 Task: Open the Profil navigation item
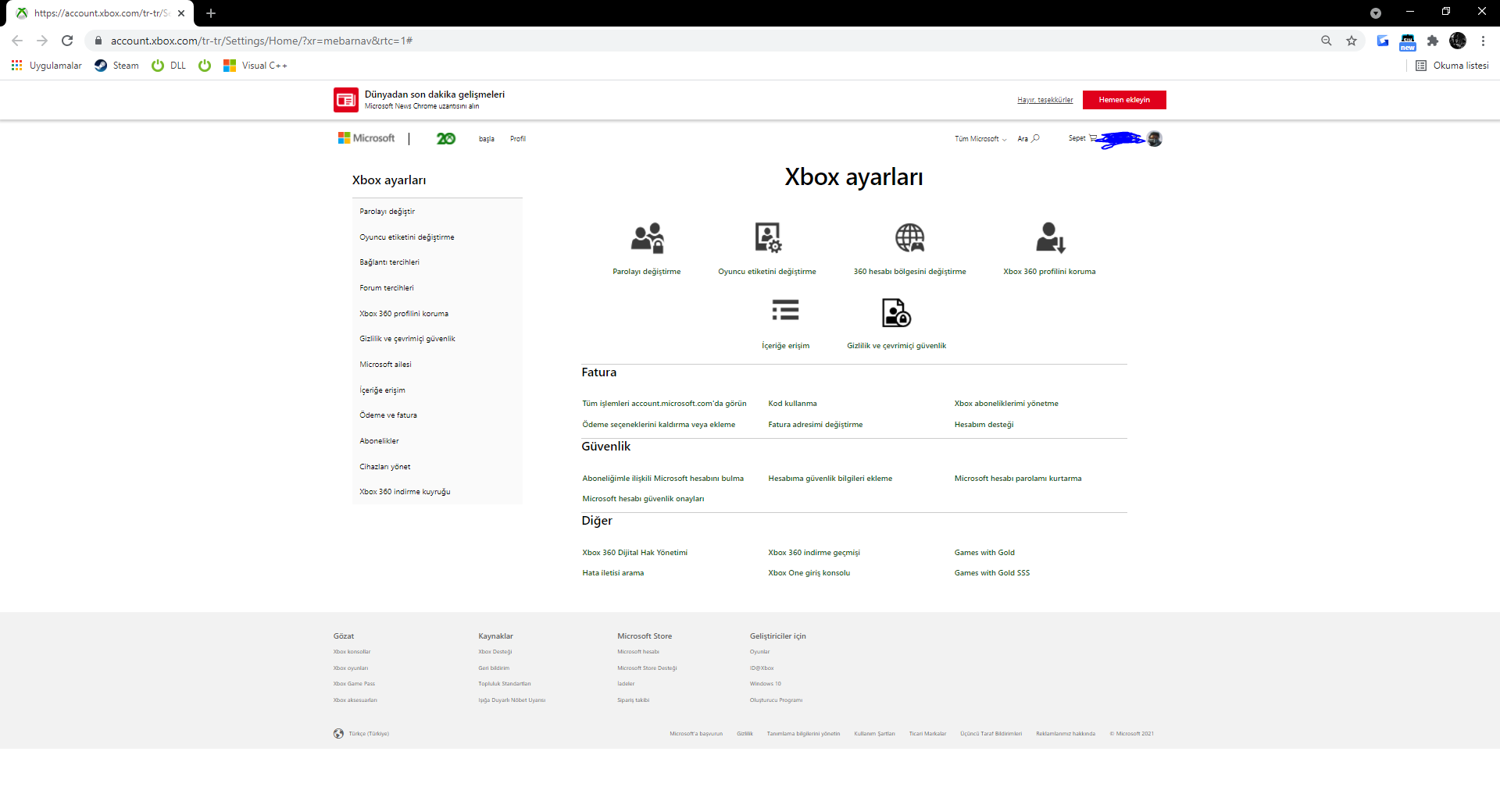(518, 139)
